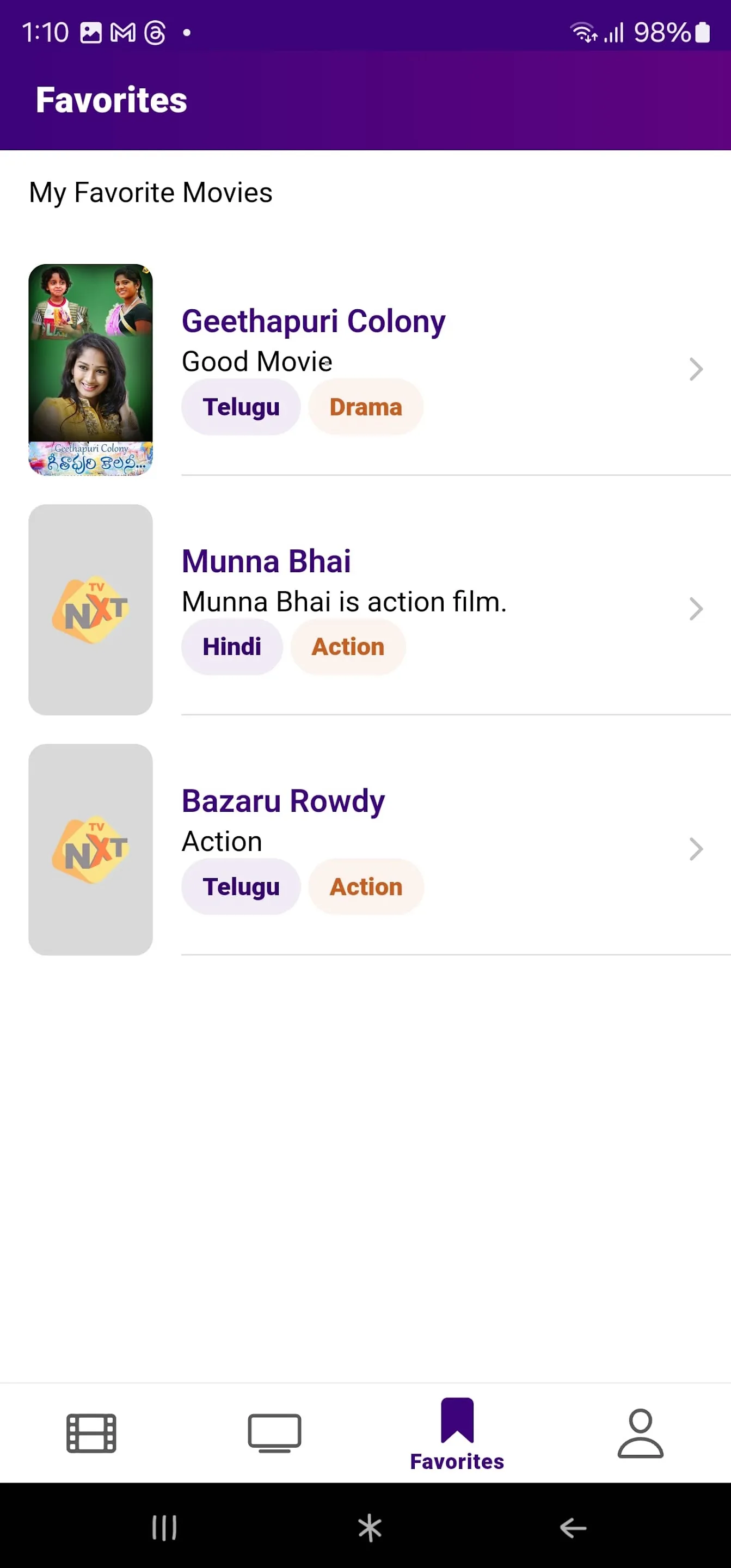Tap the Android back arrow
Viewport: 731px width, 1568px height.
(573, 1527)
